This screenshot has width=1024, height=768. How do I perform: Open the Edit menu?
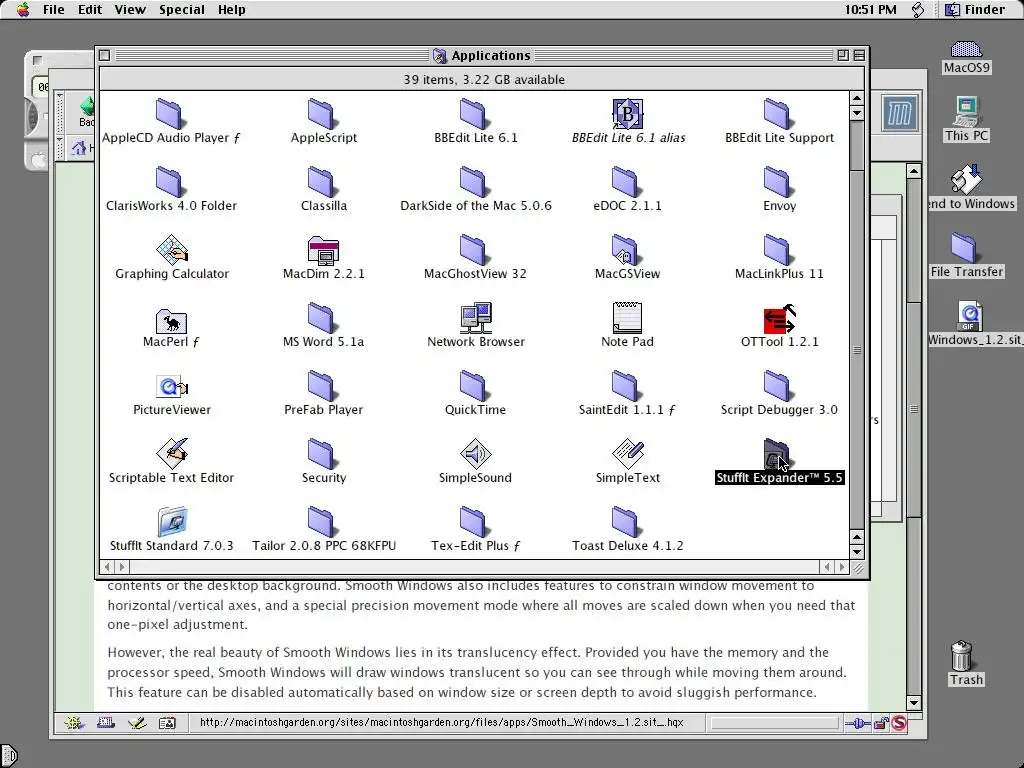[x=89, y=9]
